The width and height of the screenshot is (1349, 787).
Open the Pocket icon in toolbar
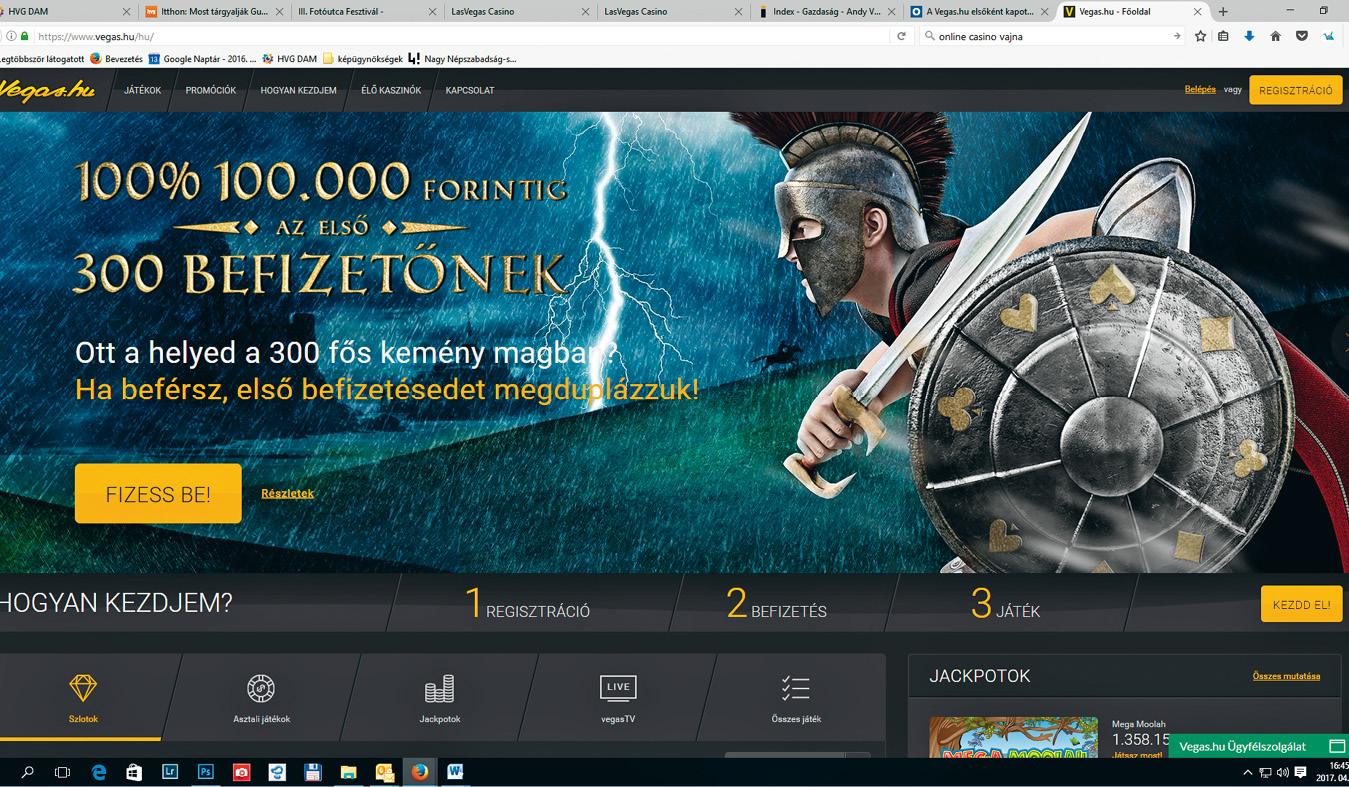click(x=1301, y=36)
